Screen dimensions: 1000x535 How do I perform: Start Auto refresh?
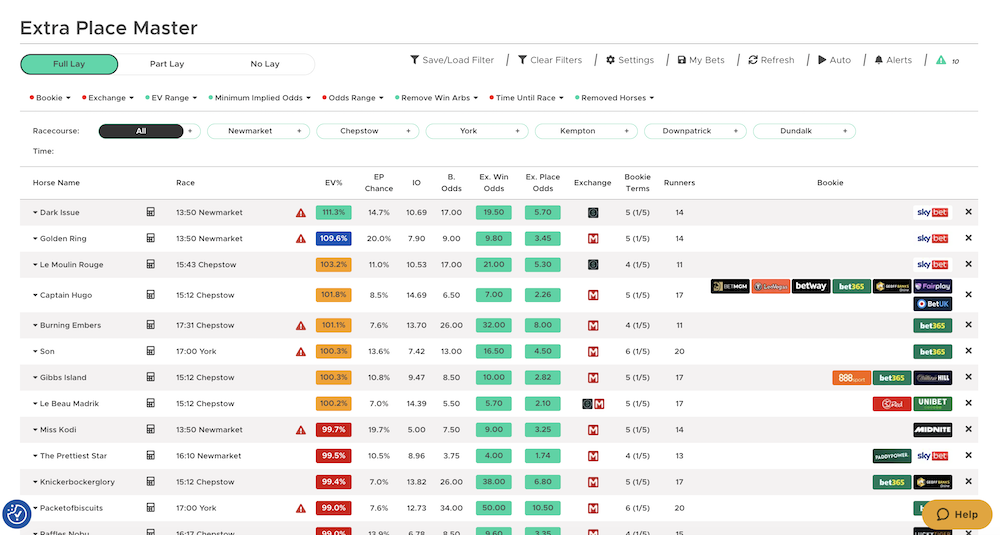pos(834,60)
